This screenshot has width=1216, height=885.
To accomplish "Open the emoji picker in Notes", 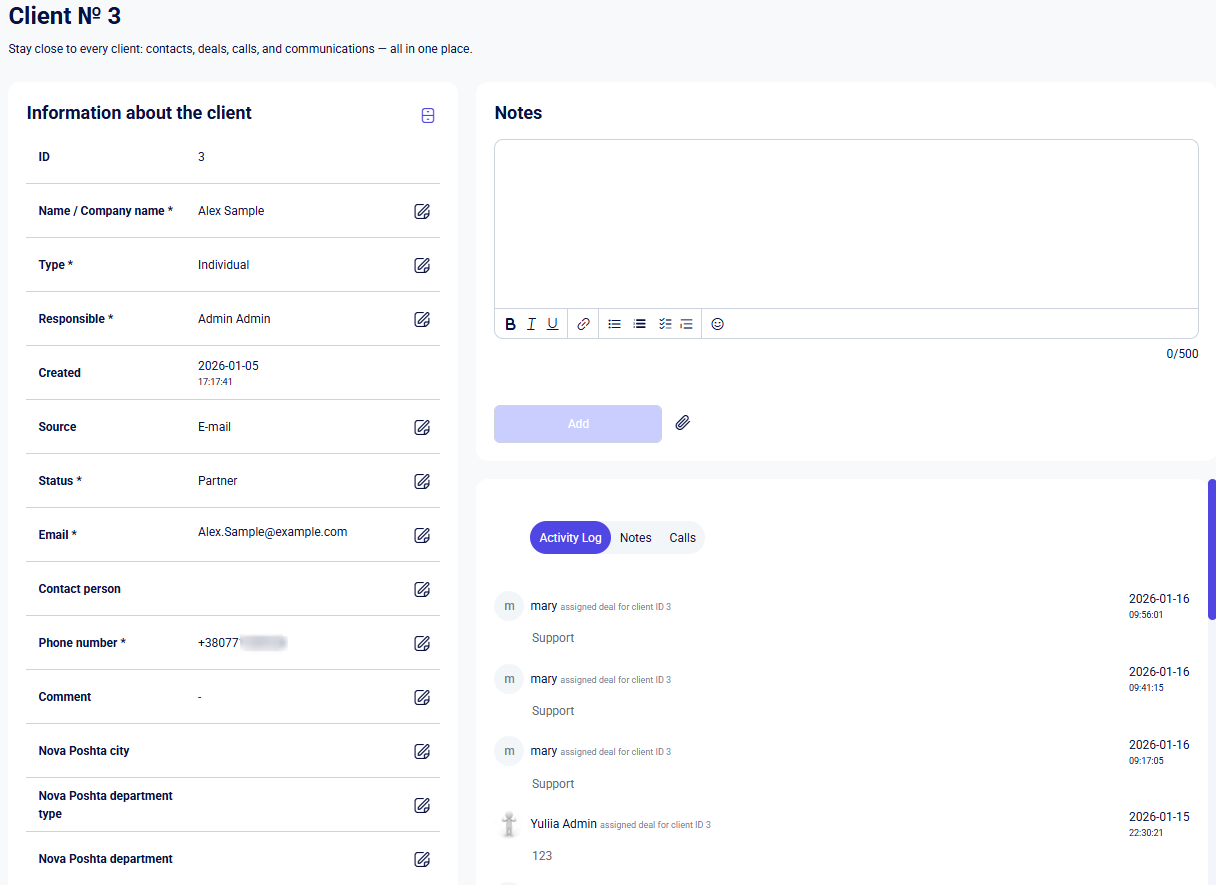I will 717,324.
